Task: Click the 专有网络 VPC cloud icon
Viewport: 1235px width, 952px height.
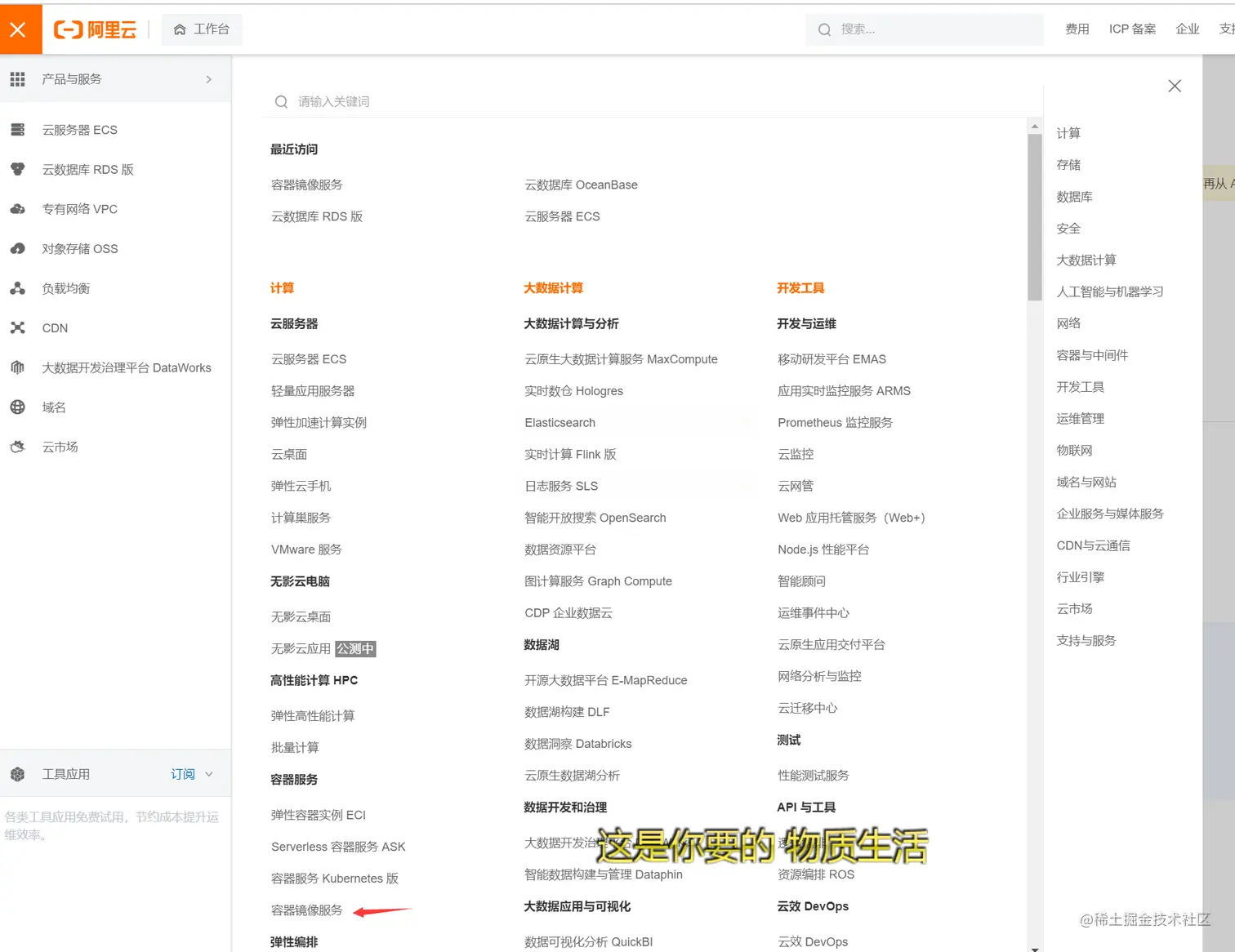Action: click(x=17, y=209)
